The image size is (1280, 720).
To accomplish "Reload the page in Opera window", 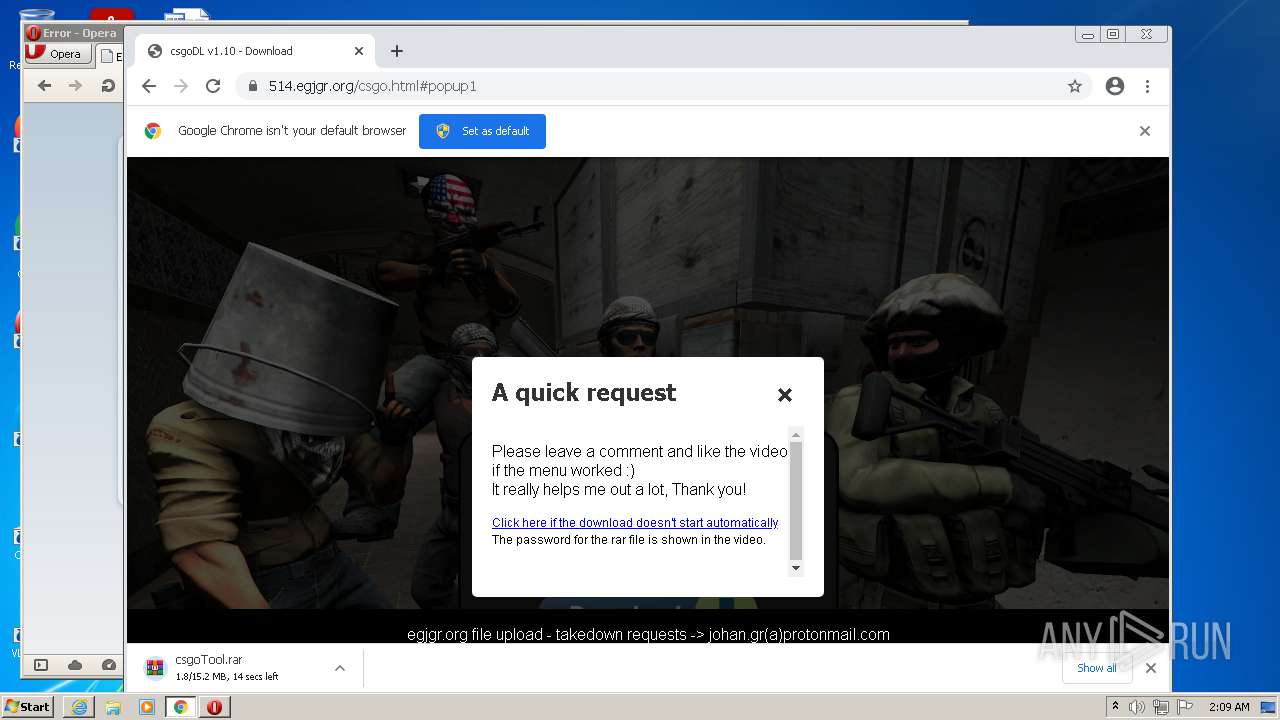I will click(108, 86).
